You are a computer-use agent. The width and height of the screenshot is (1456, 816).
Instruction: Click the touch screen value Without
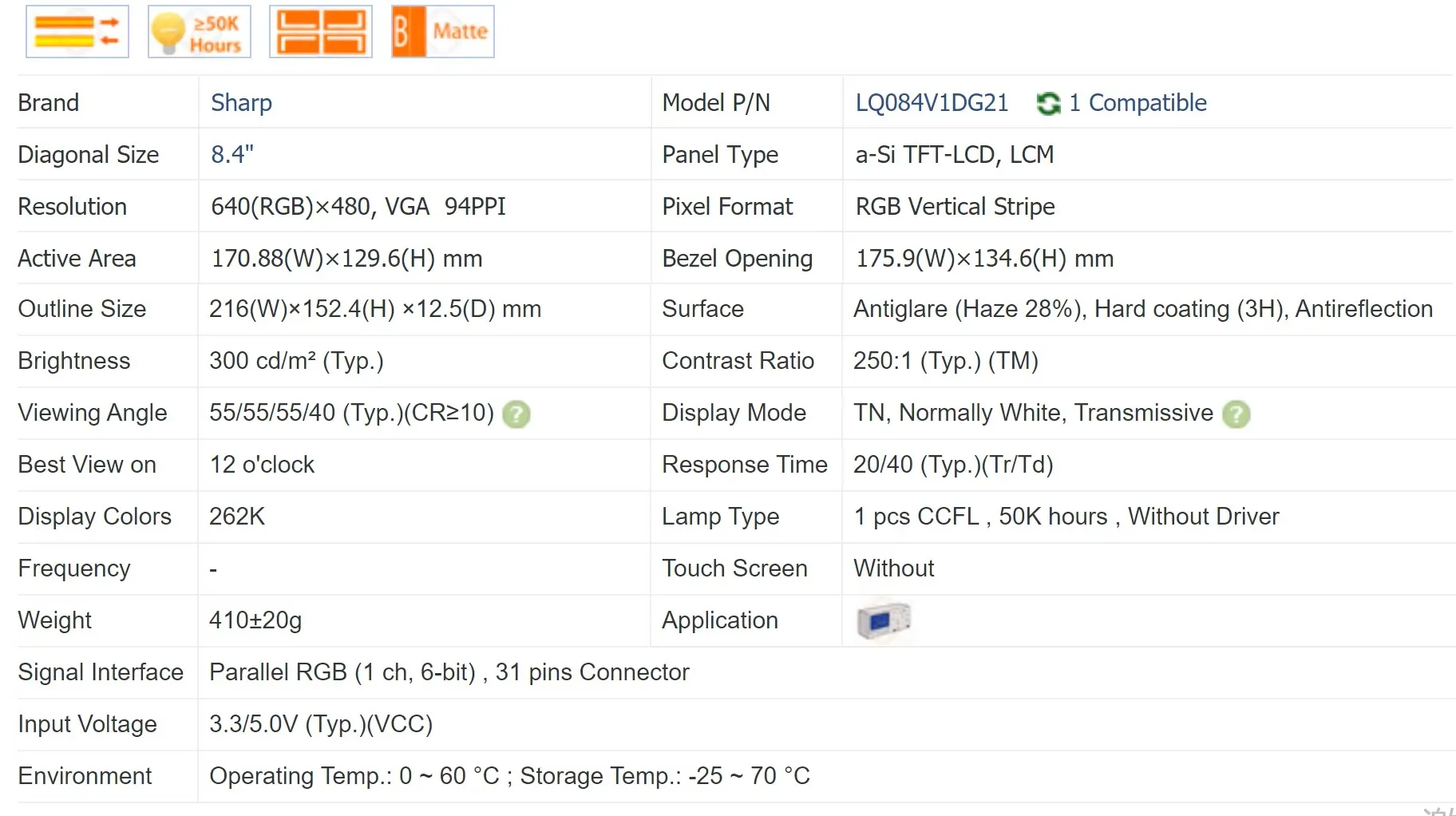[894, 568]
